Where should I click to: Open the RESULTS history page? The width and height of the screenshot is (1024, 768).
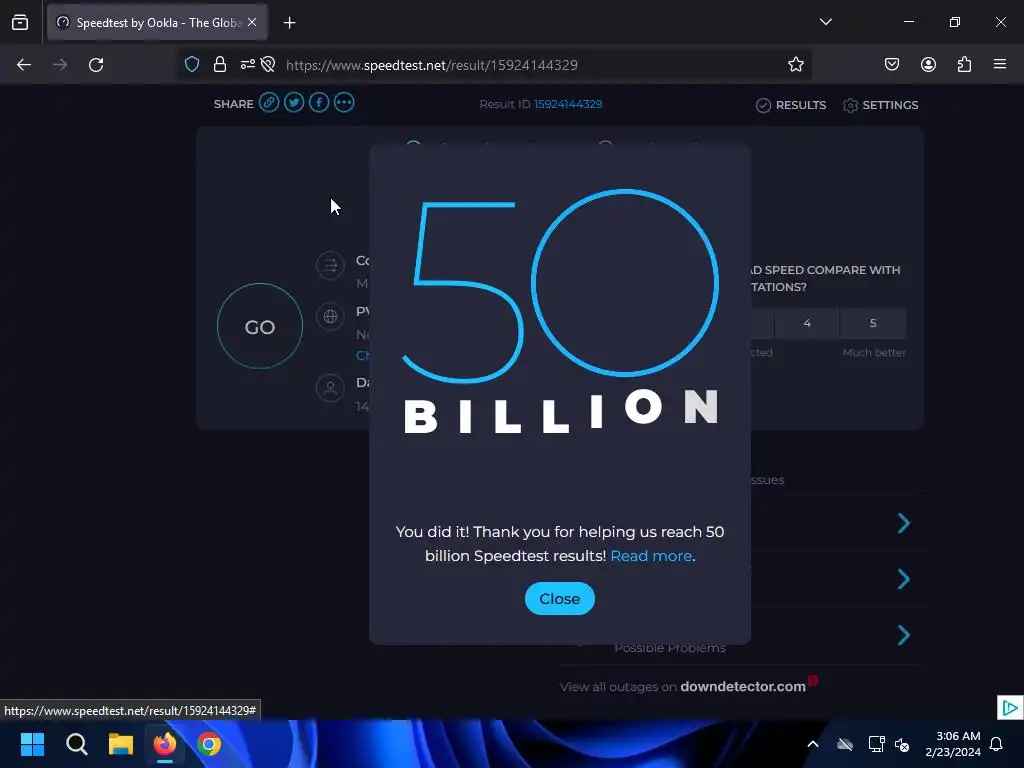click(x=791, y=105)
